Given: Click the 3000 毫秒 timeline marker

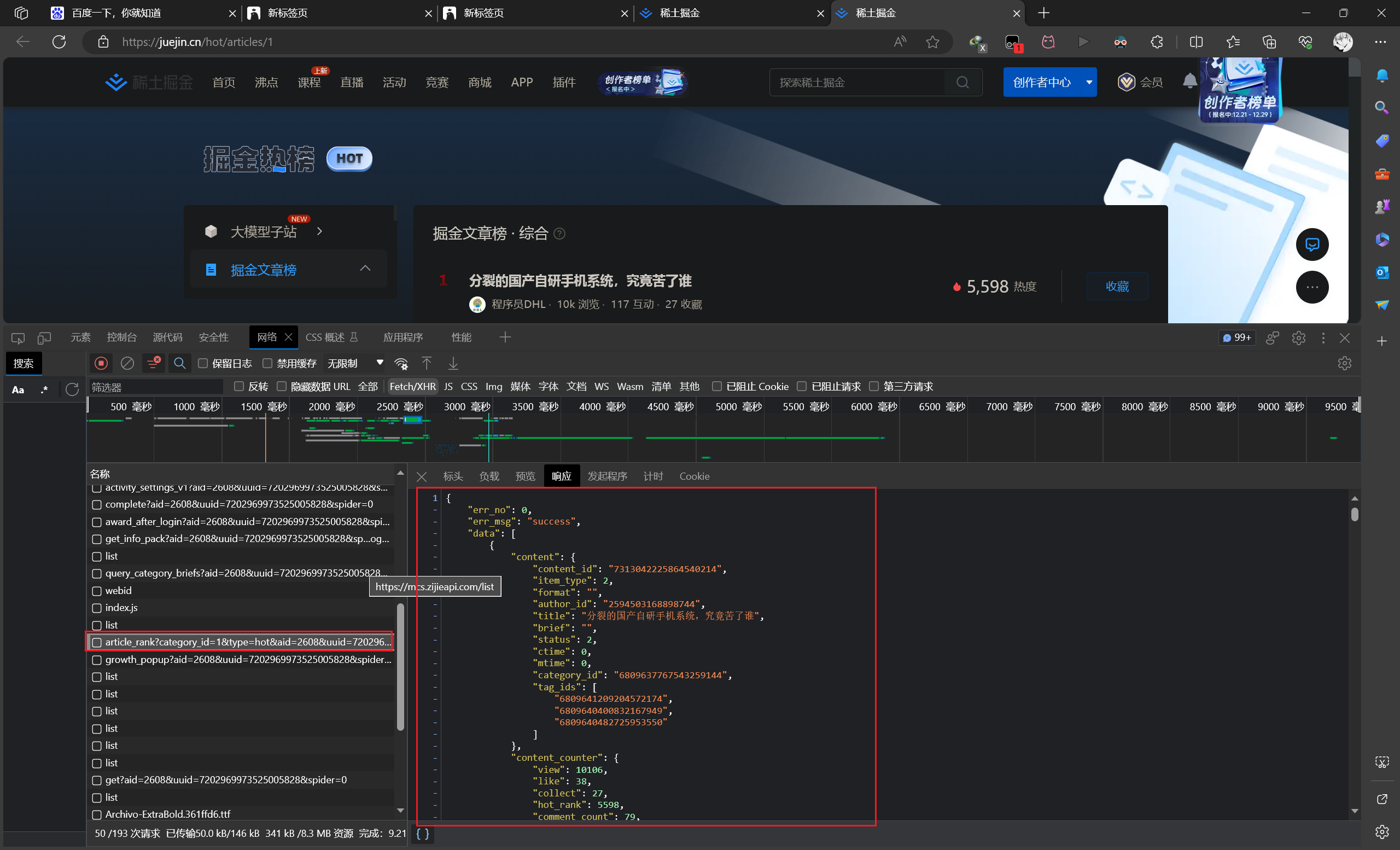Looking at the screenshot, I should pos(467,407).
